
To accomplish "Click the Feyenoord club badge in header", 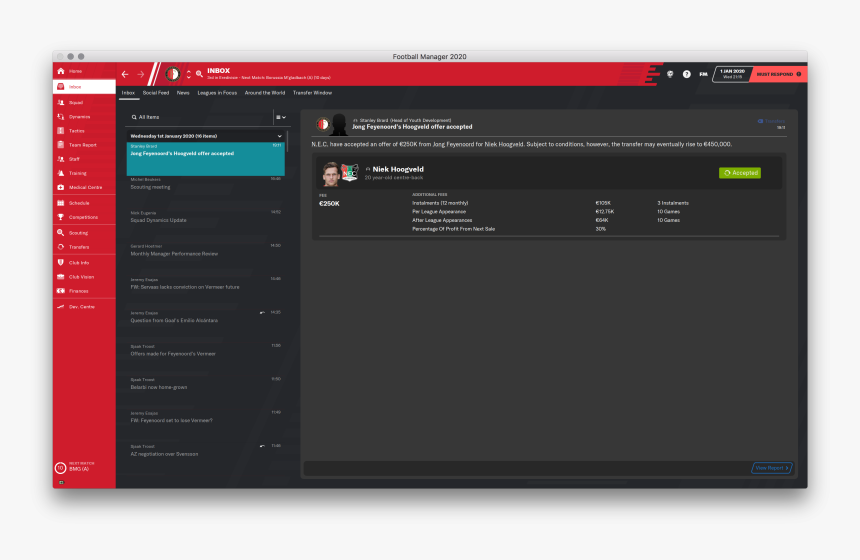I will click(x=172, y=74).
